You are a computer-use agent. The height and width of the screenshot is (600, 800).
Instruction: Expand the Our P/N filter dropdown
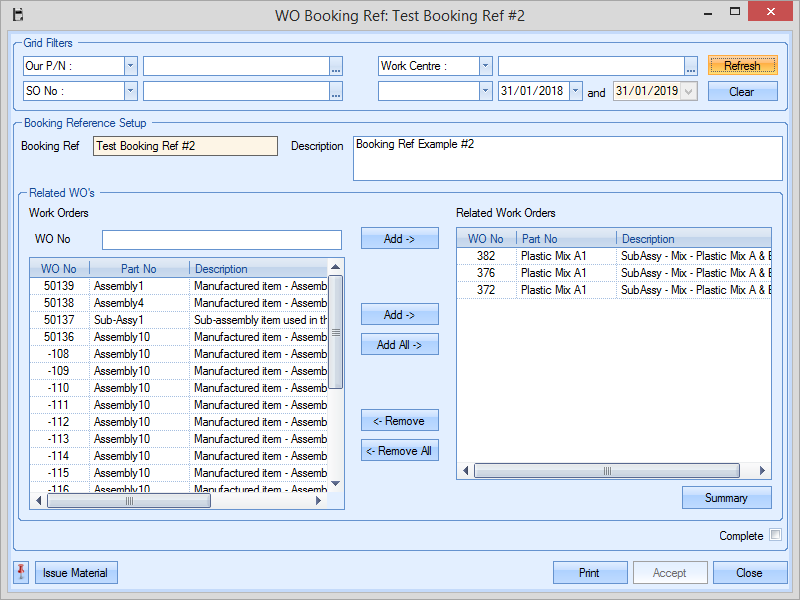click(131, 66)
